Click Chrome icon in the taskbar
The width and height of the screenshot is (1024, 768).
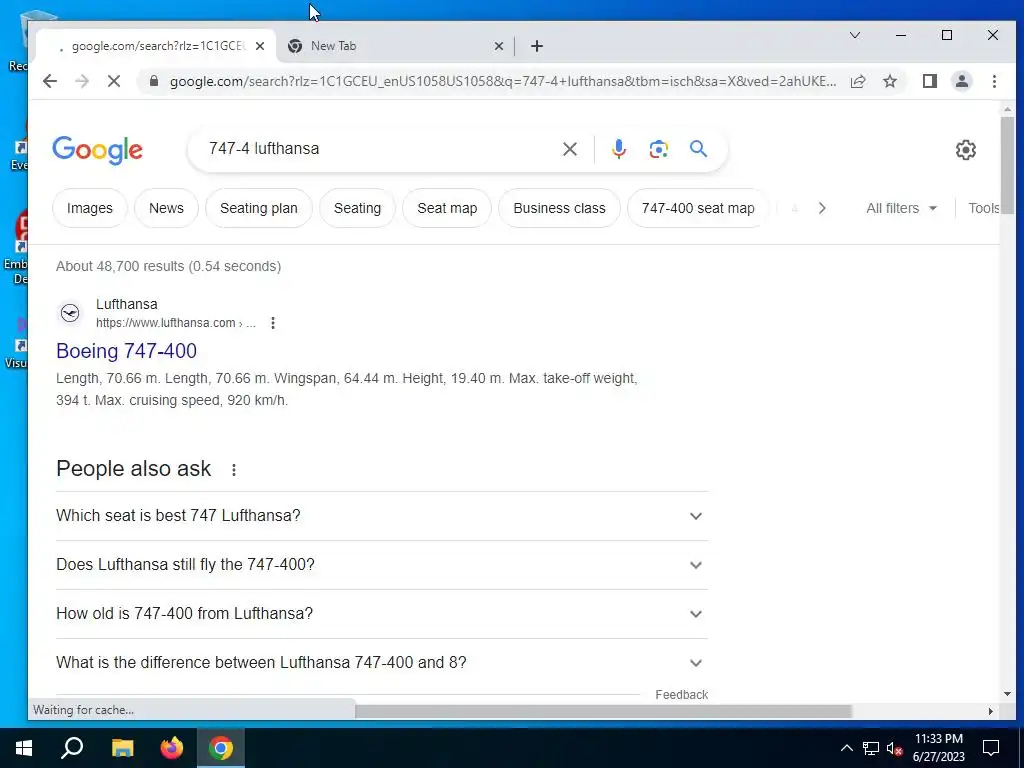[x=221, y=748]
